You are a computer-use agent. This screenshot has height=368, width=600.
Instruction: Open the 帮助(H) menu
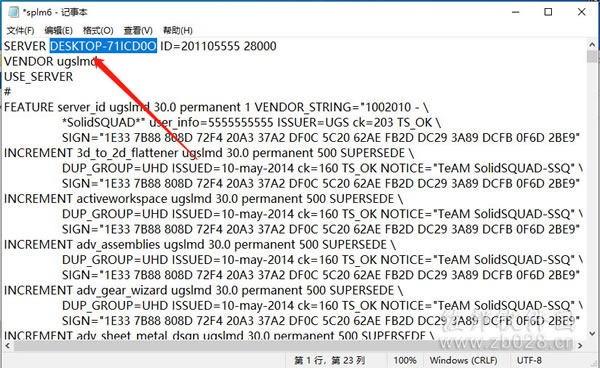[178, 30]
